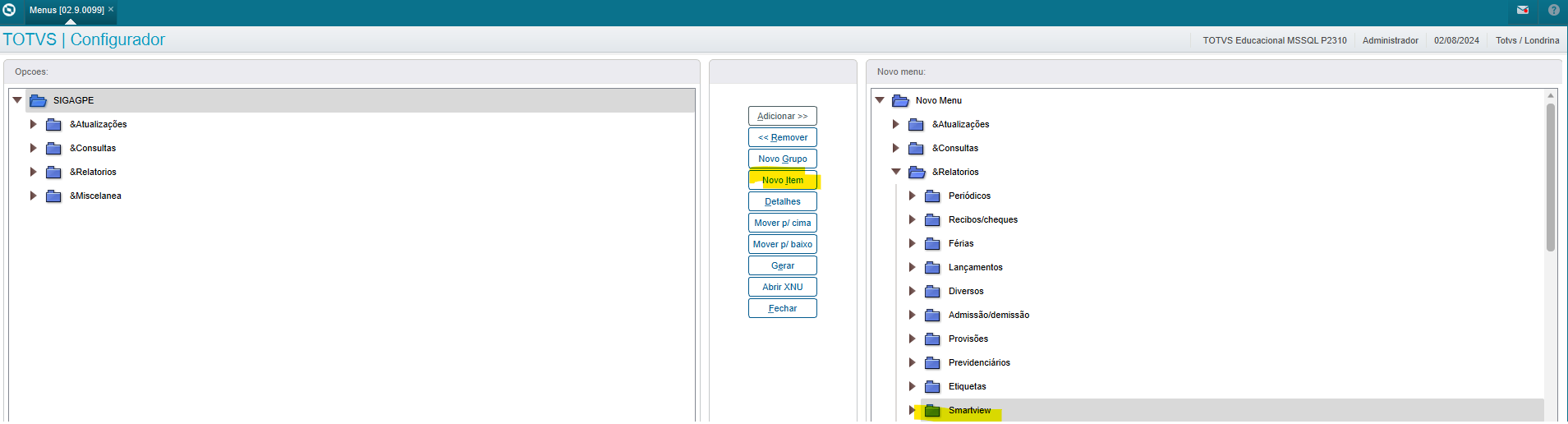Click the &Consultas folder icon in Novo menu

pyautogui.click(x=917, y=148)
